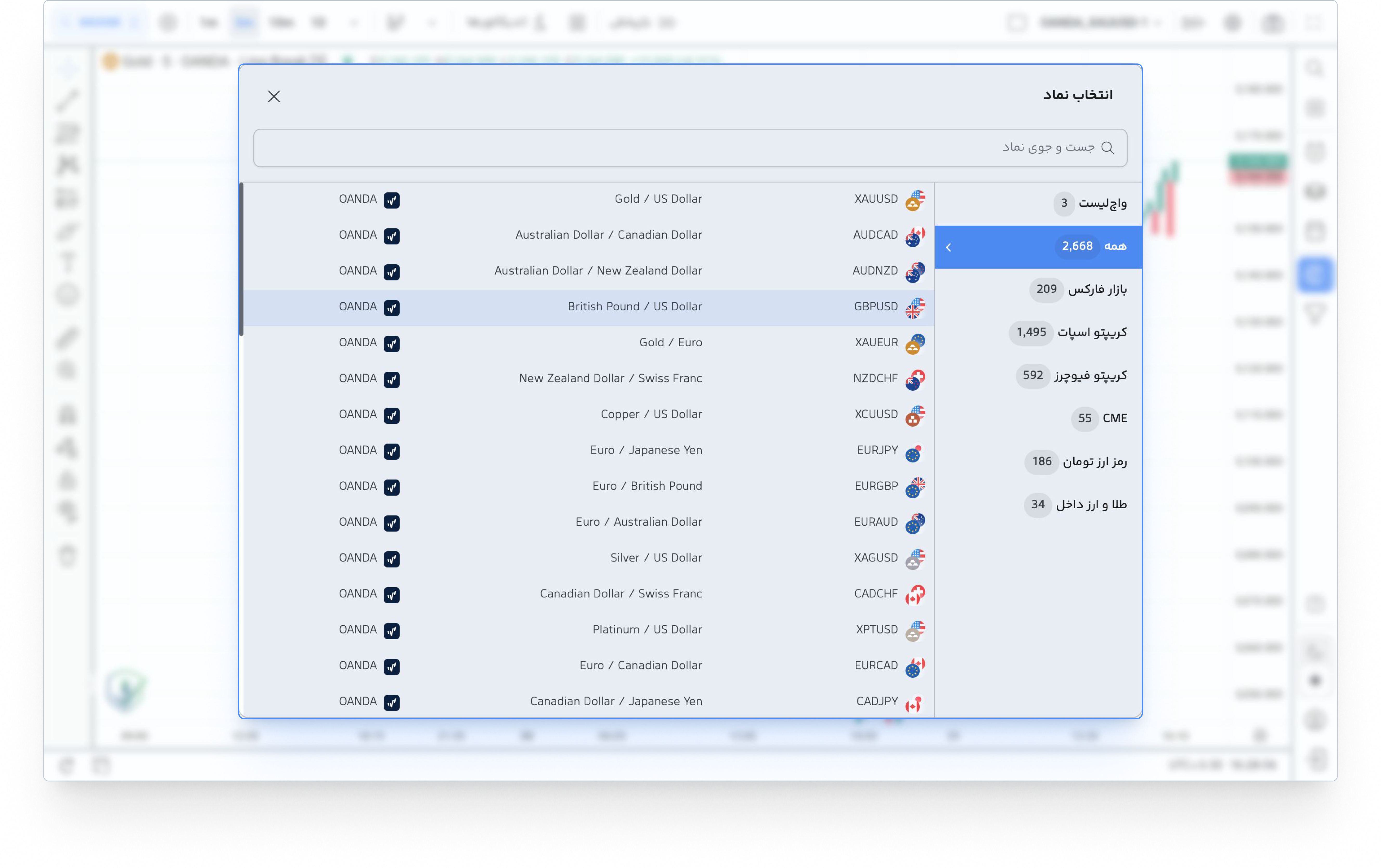Click the OANDA logo in the Silver / US Dollar row
Screen dimensions: 1381x868
click(x=392, y=559)
